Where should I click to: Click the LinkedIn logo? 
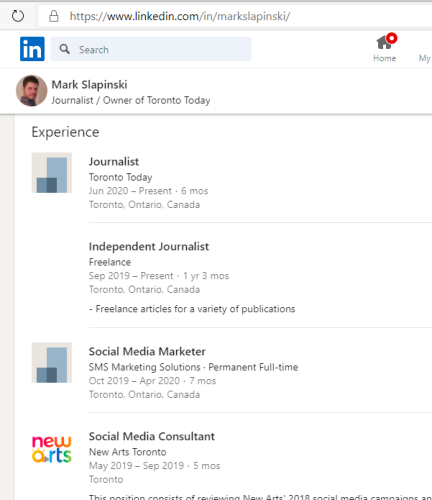(32, 49)
